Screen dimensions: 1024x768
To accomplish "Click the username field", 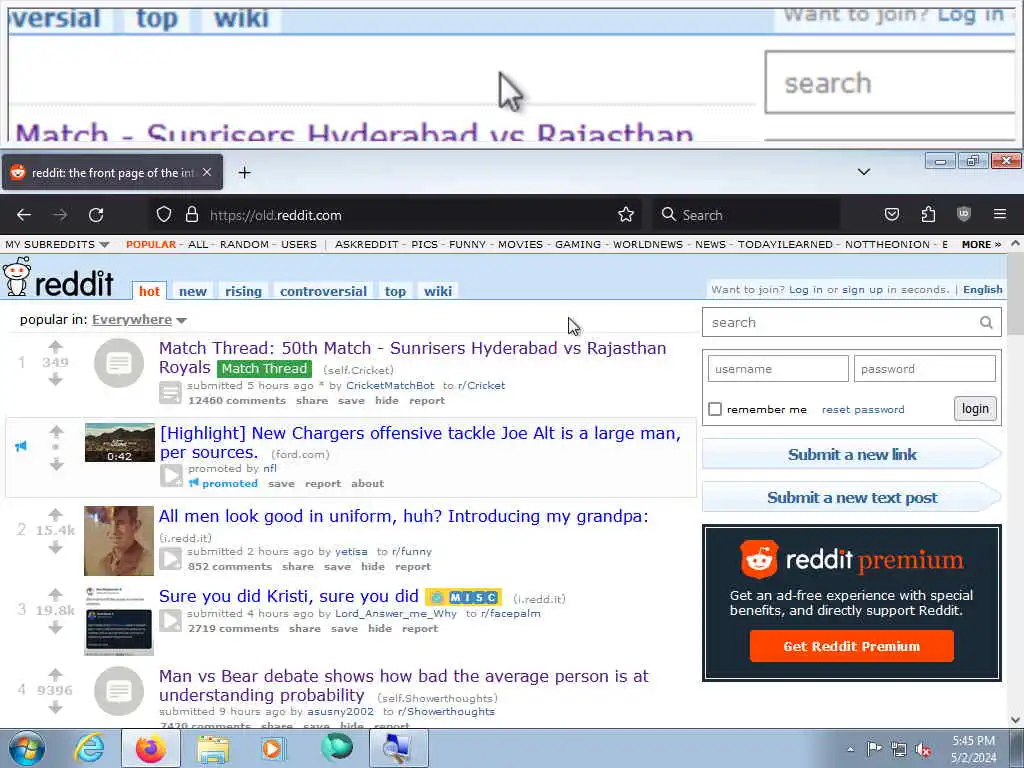I will (x=778, y=369).
